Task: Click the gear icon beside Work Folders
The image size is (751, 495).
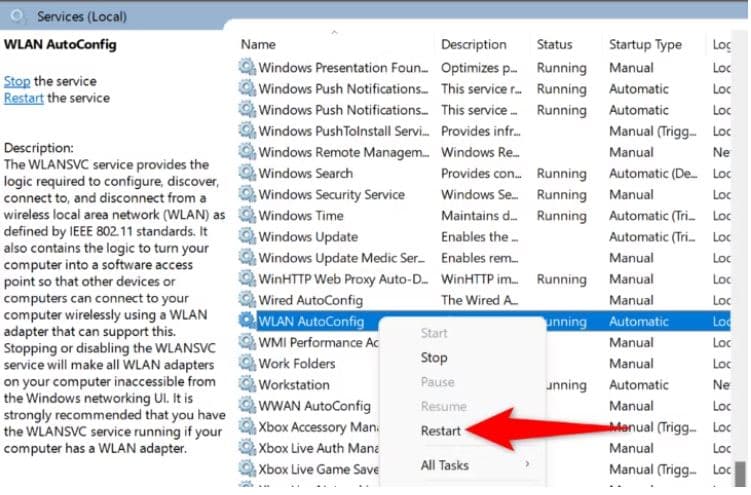Action: pos(246,364)
